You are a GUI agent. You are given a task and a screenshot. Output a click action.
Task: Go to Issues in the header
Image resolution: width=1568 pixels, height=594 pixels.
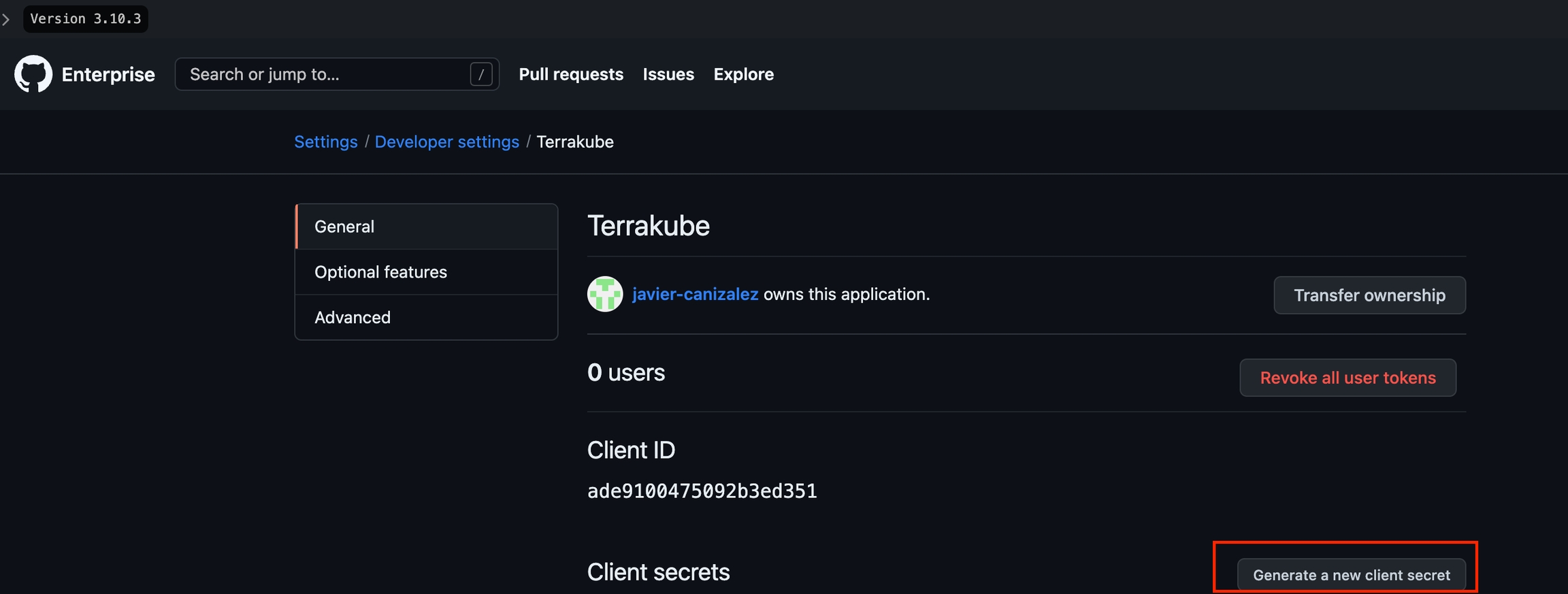click(668, 74)
